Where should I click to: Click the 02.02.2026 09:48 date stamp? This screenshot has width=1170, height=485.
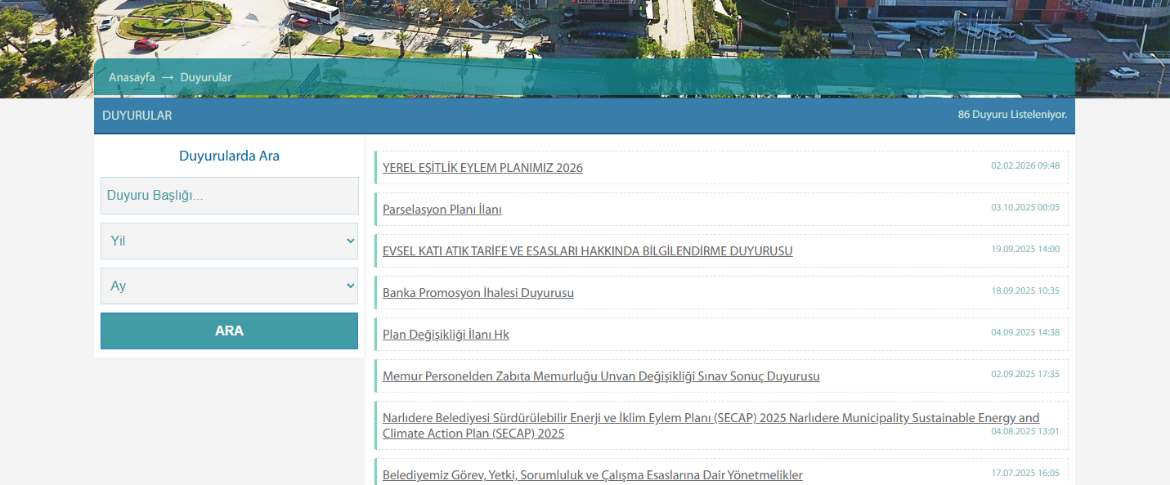click(1025, 166)
